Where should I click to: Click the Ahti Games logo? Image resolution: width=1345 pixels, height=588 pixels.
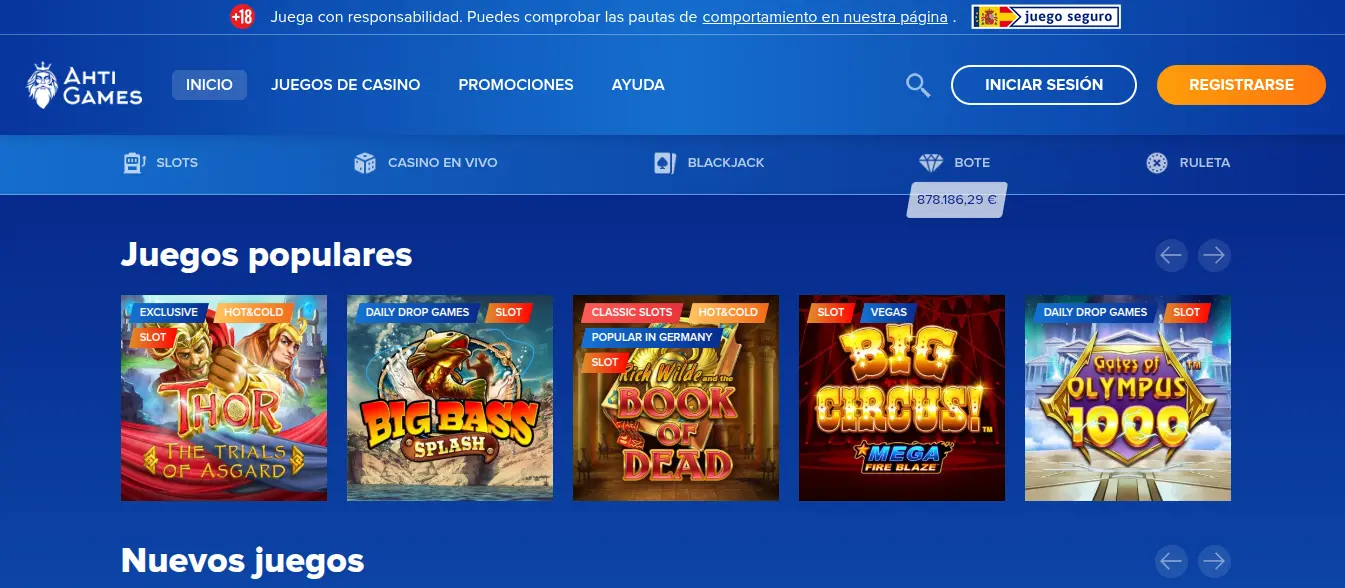84,85
